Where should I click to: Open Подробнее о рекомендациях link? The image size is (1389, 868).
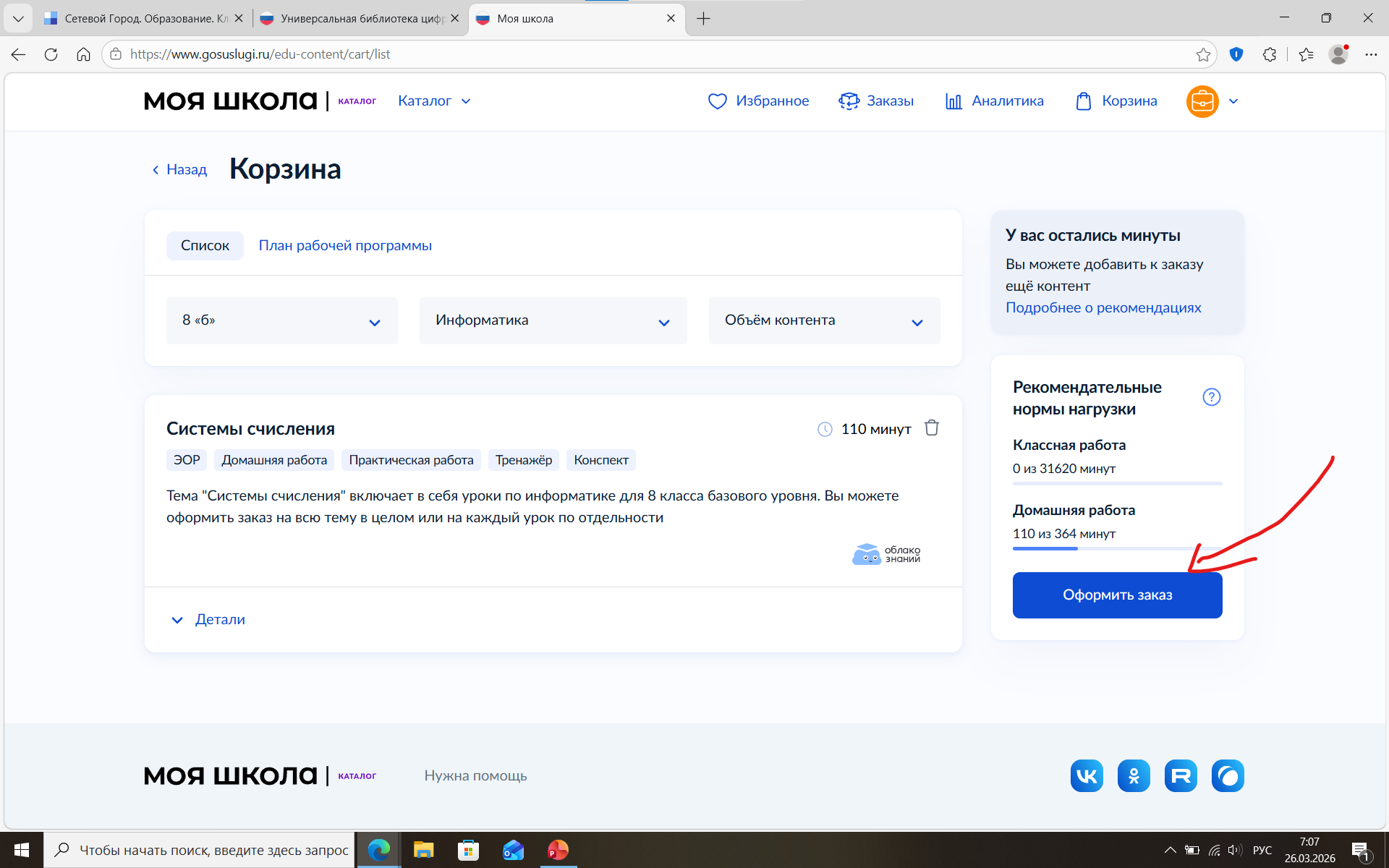click(x=1103, y=308)
